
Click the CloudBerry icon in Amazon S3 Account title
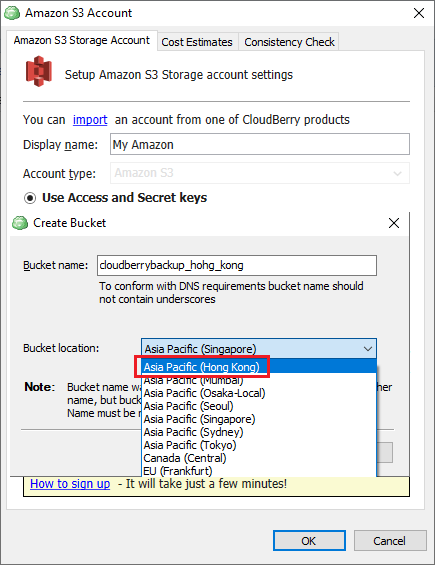12,13
